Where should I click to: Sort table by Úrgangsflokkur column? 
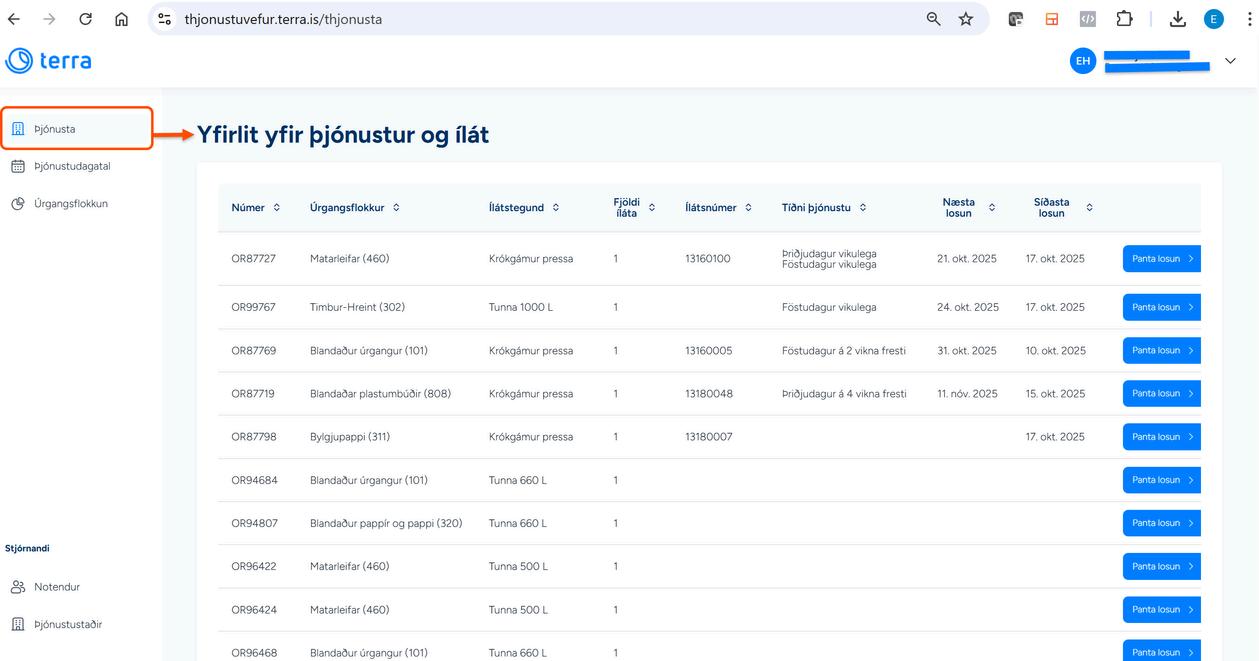[396, 208]
